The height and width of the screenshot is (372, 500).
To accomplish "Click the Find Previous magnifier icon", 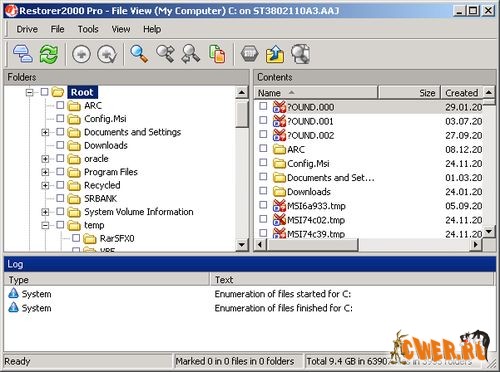I will (x=191, y=54).
